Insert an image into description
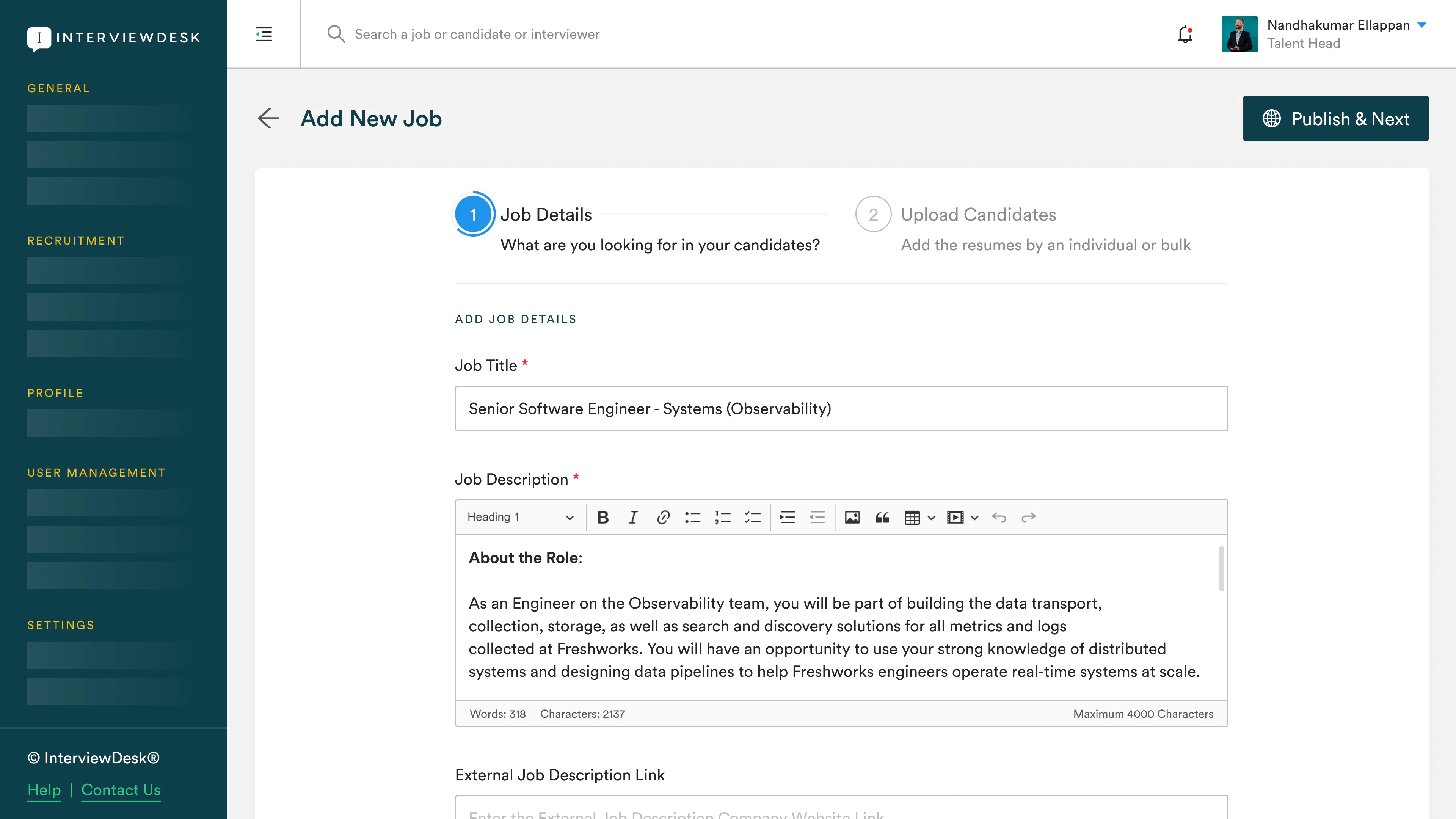The height and width of the screenshot is (819, 1456). pyautogui.click(x=852, y=517)
